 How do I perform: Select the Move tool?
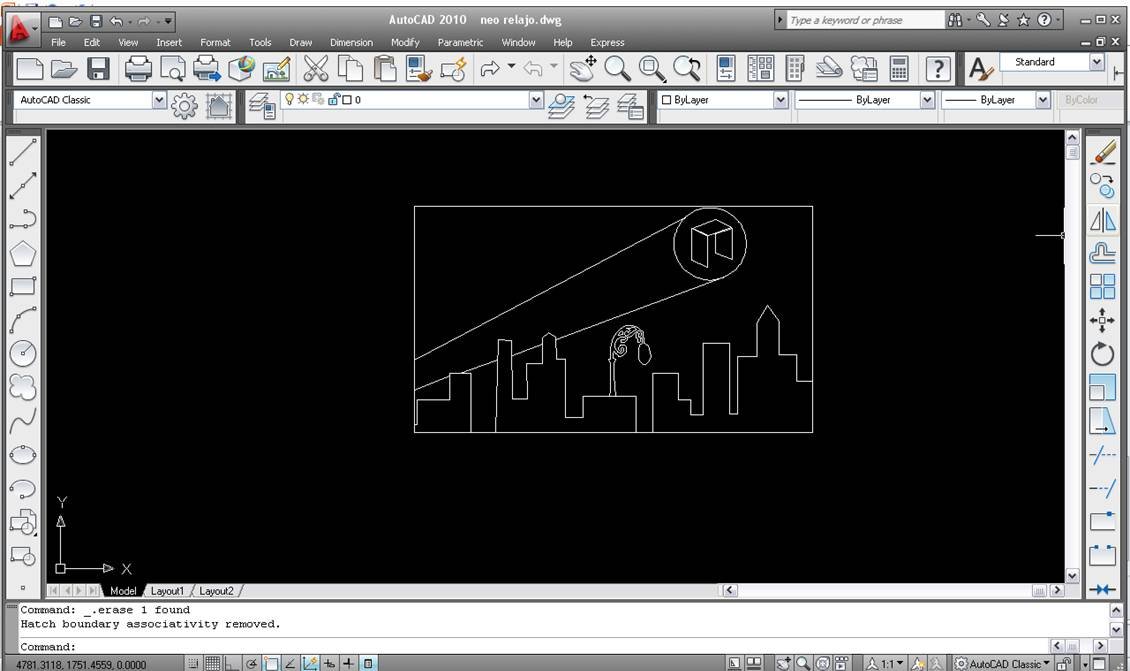click(1103, 320)
